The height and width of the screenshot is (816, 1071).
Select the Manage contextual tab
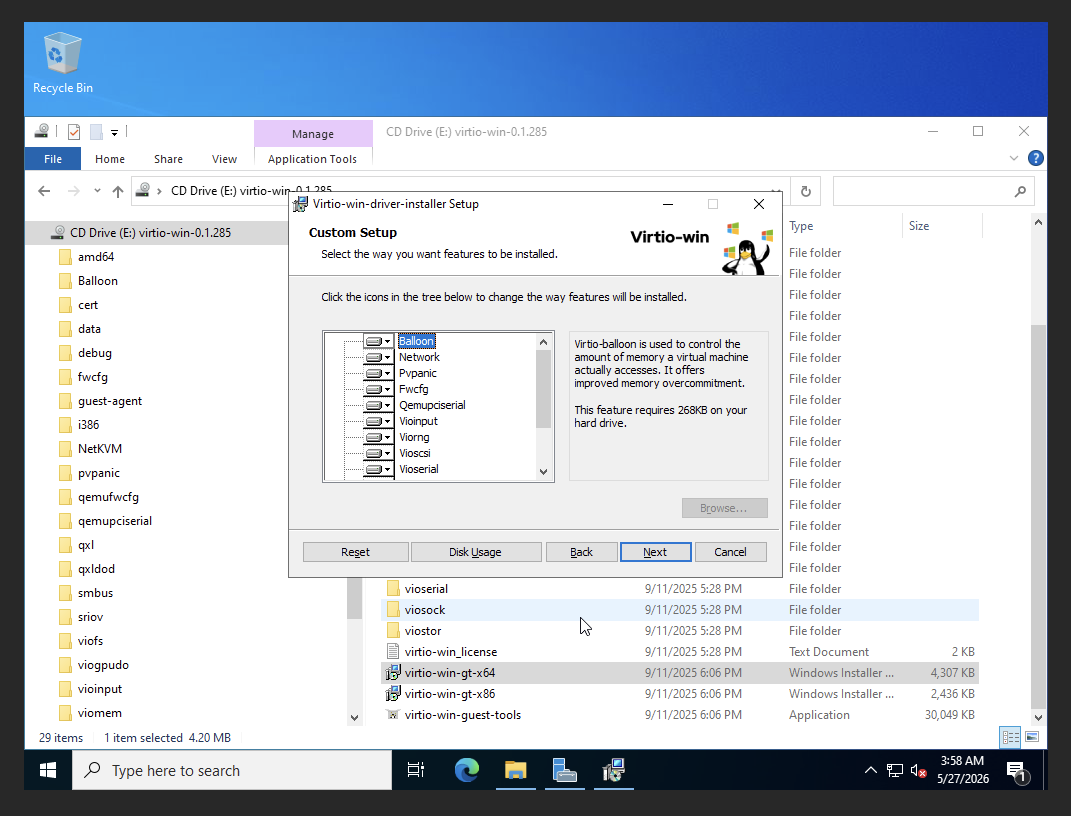coord(313,134)
